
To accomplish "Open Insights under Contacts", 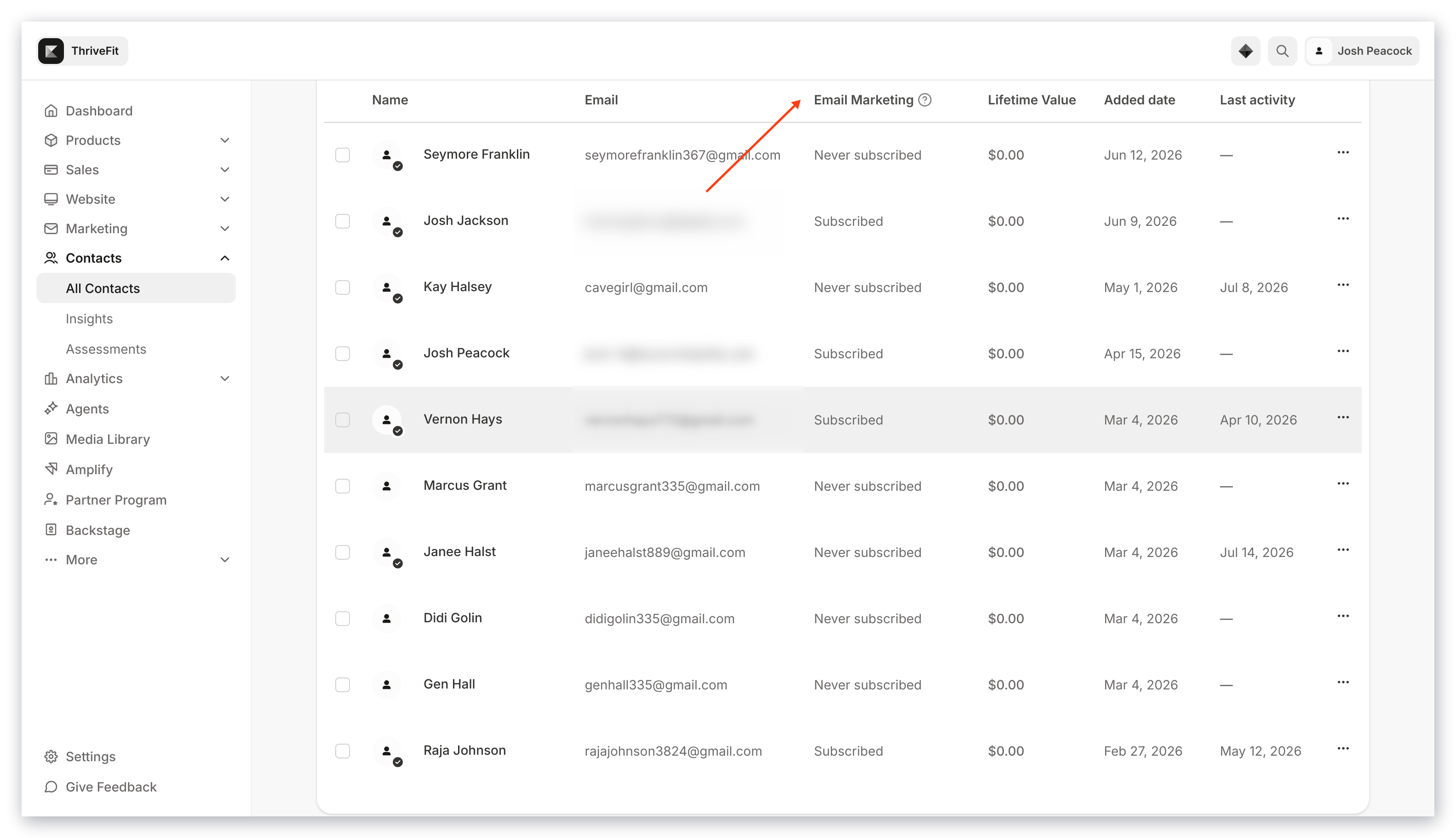I will [x=89, y=318].
